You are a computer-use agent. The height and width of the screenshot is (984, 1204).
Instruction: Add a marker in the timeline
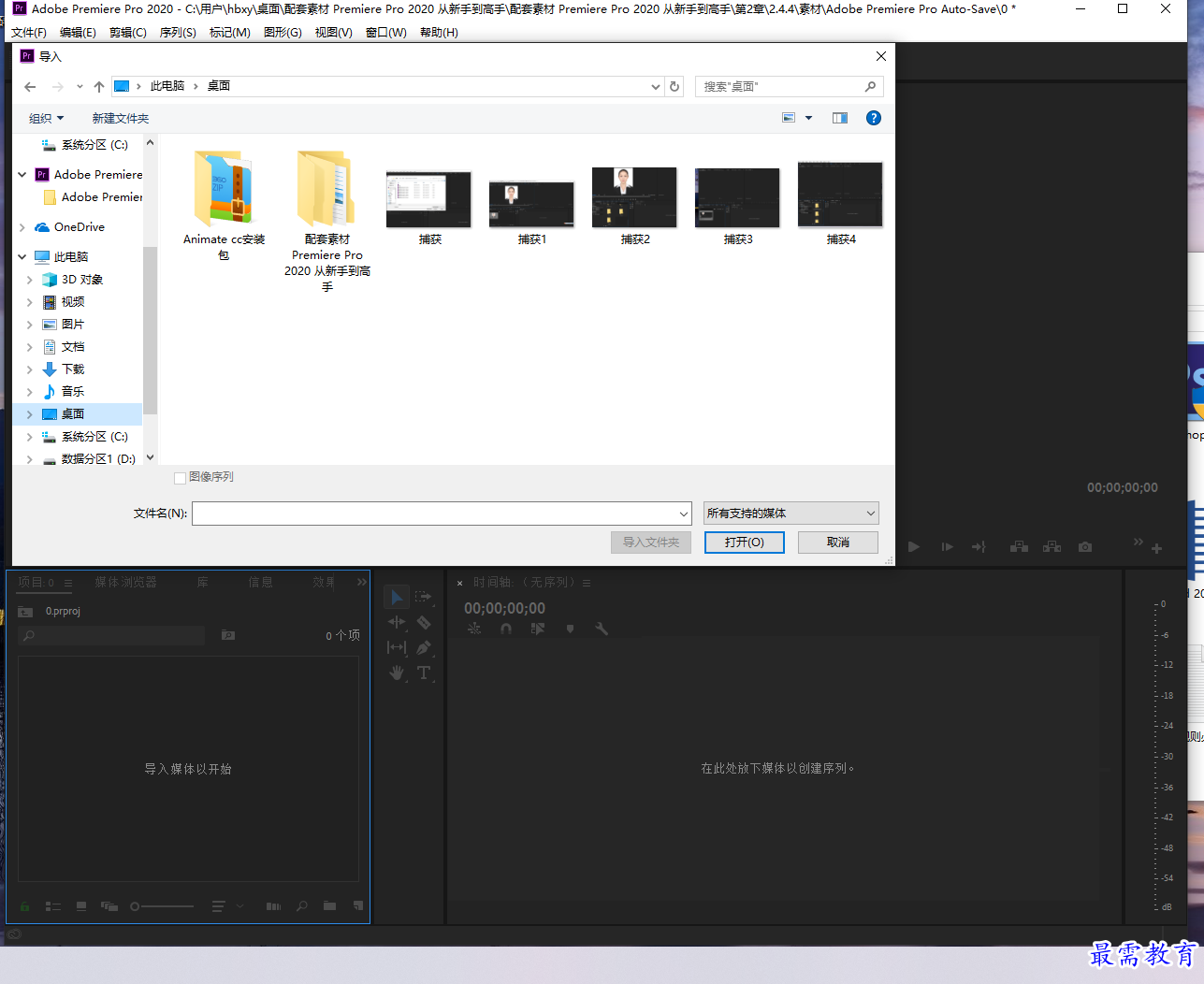point(570,629)
